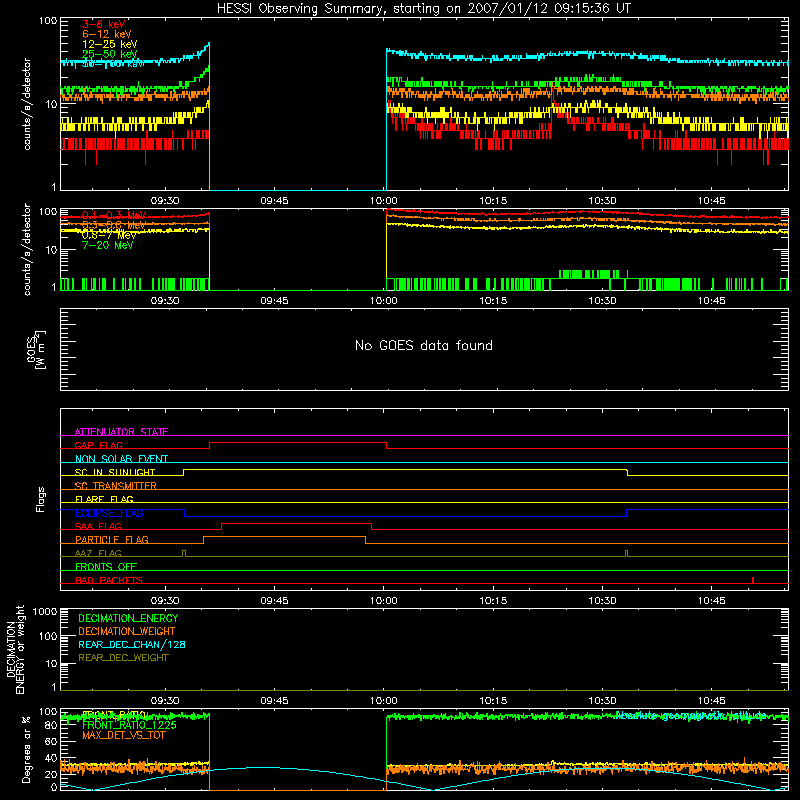Click the 'Absolute geomagnetic latitude' label

691,715
